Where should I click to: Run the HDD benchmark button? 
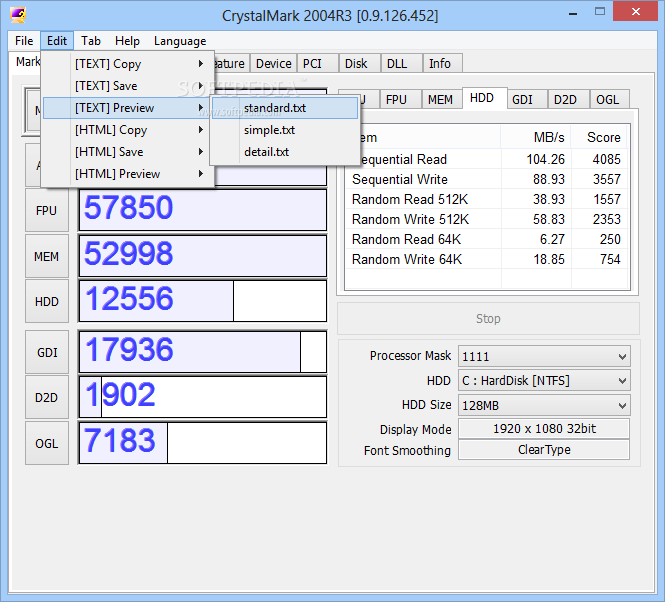point(47,301)
